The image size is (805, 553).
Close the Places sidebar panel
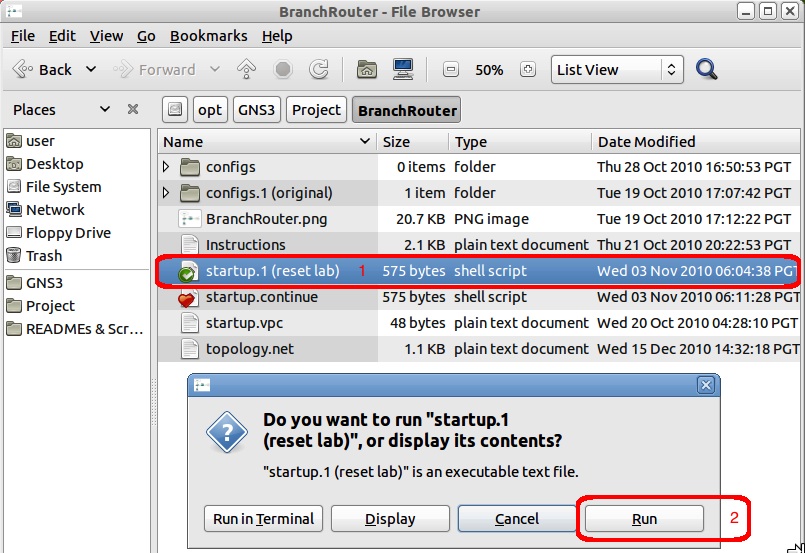point(132,110)
